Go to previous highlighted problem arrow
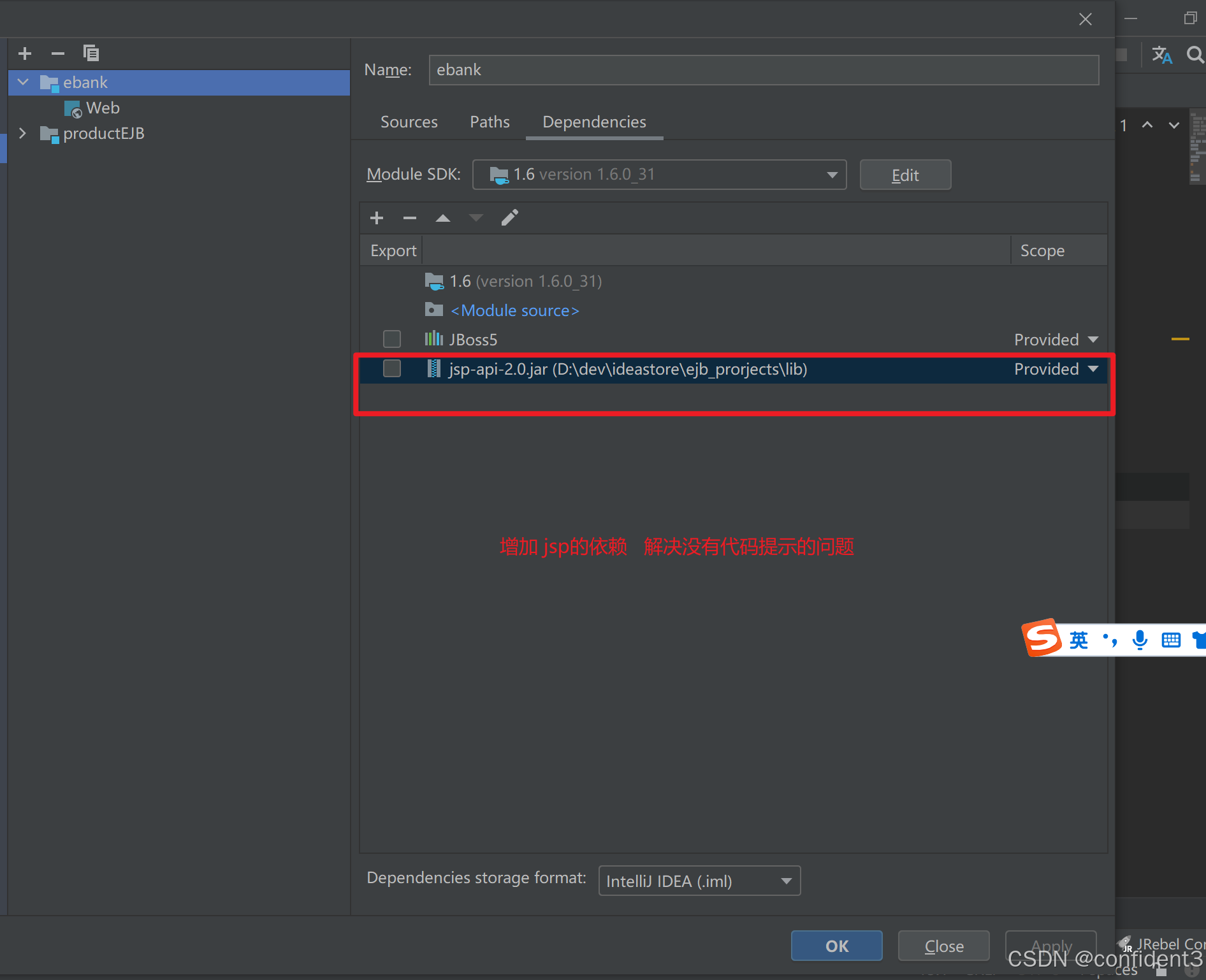The width and height of the screenshot is (1206, 980). point(1147,125)
